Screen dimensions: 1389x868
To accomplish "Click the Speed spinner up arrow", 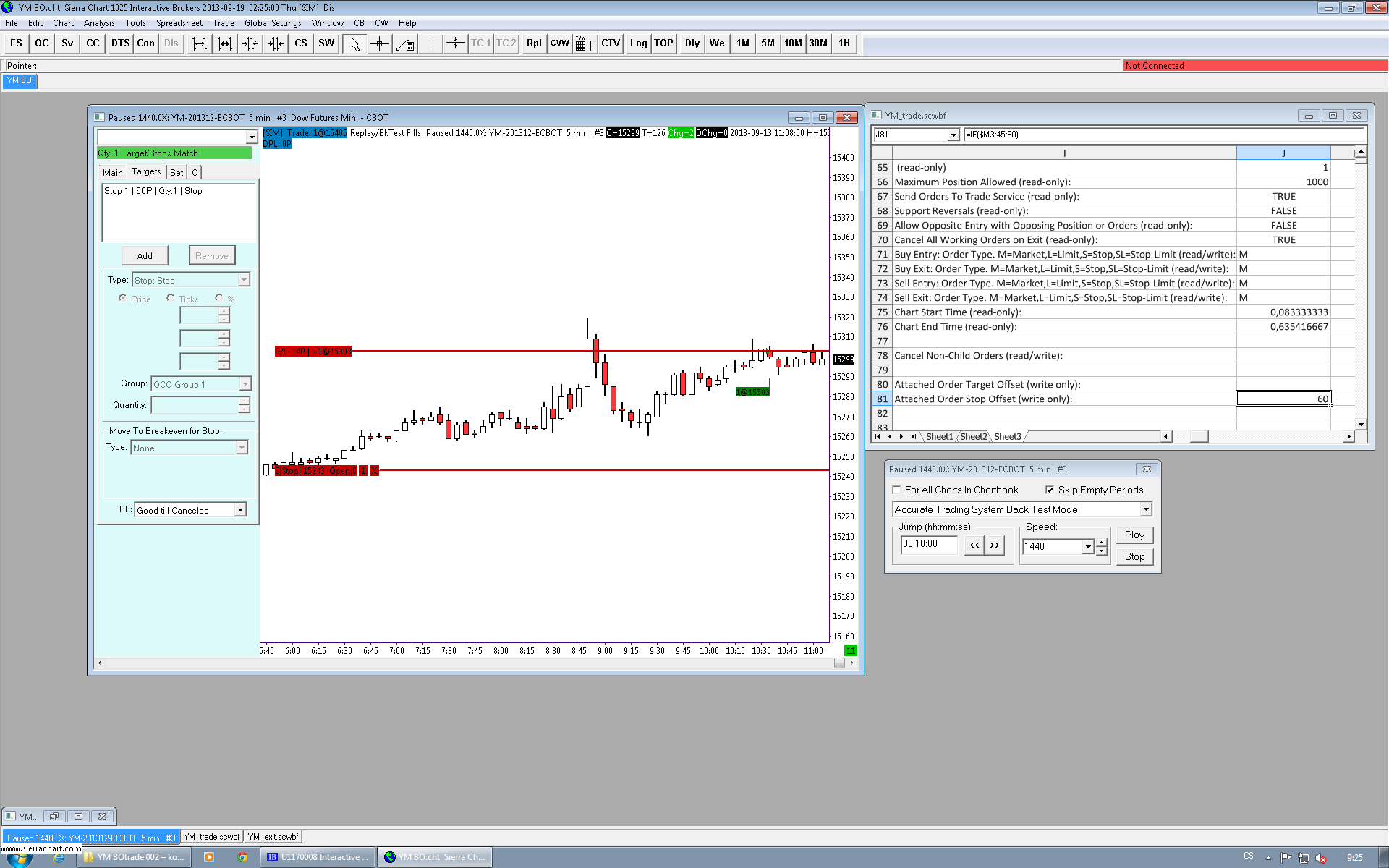I will click(x=1101, y=542).
